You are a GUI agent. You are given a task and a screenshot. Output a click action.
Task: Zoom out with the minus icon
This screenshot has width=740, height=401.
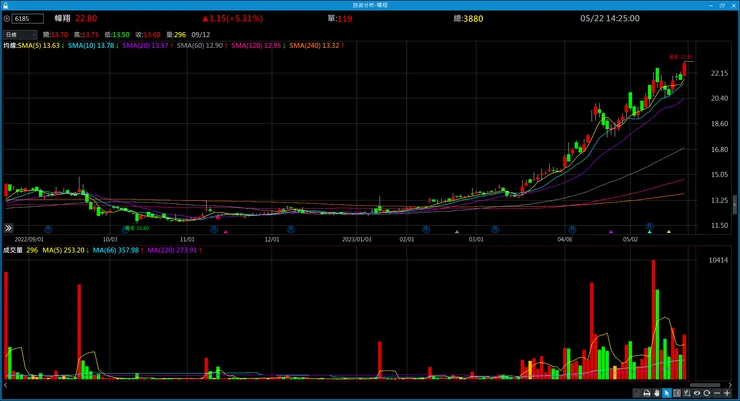pos(717,393)
